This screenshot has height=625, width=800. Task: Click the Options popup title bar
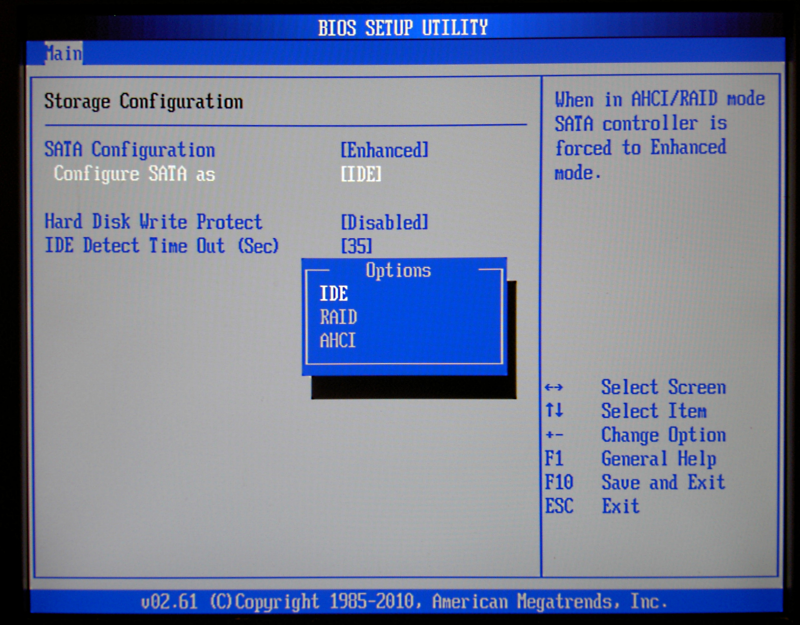[x=401, y=270]
